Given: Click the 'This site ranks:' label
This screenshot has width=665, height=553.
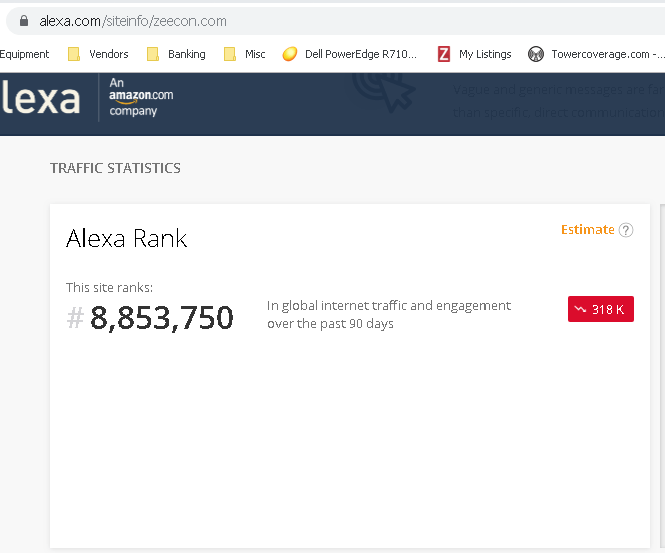Looking at the screenshot, I should coord(109,288).
